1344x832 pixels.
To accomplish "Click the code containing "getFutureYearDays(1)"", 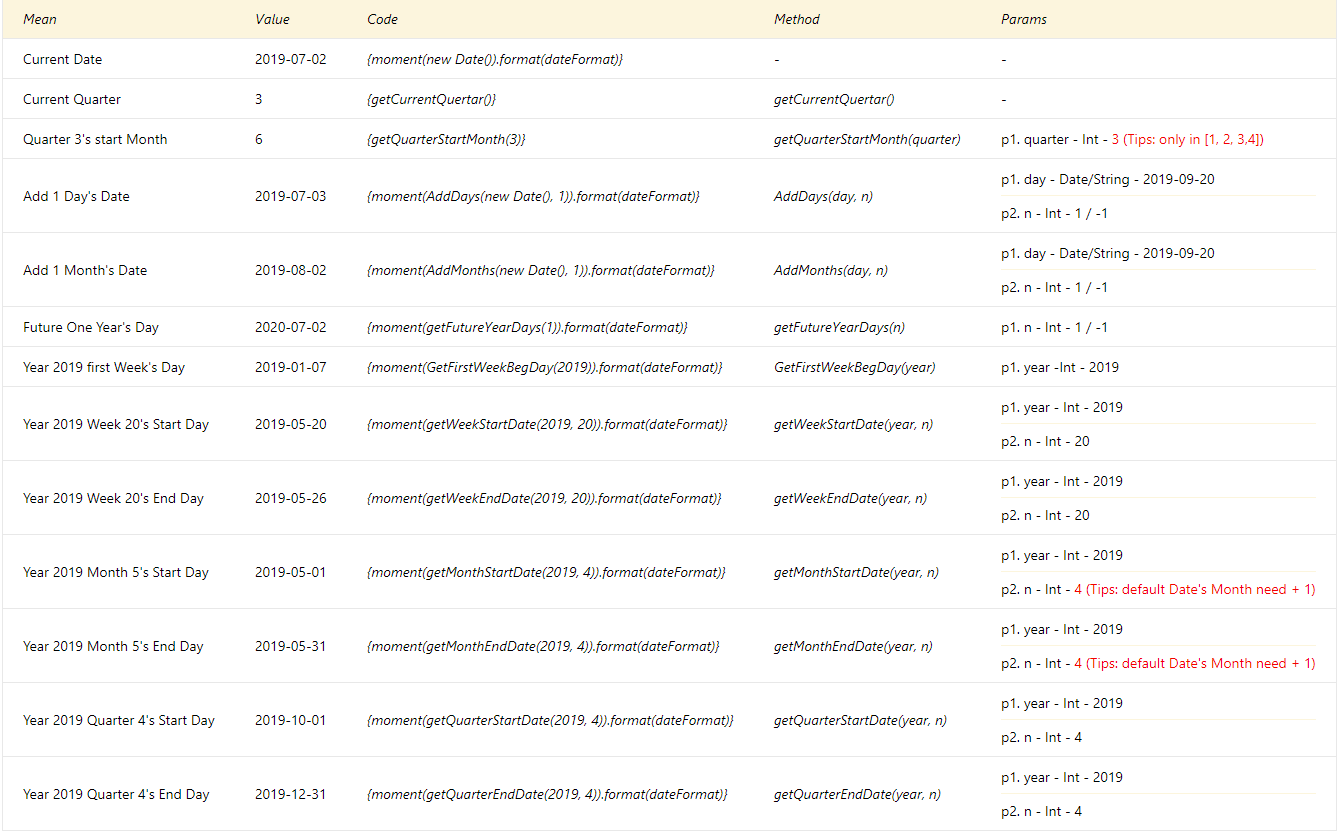I will pos(527,327).
